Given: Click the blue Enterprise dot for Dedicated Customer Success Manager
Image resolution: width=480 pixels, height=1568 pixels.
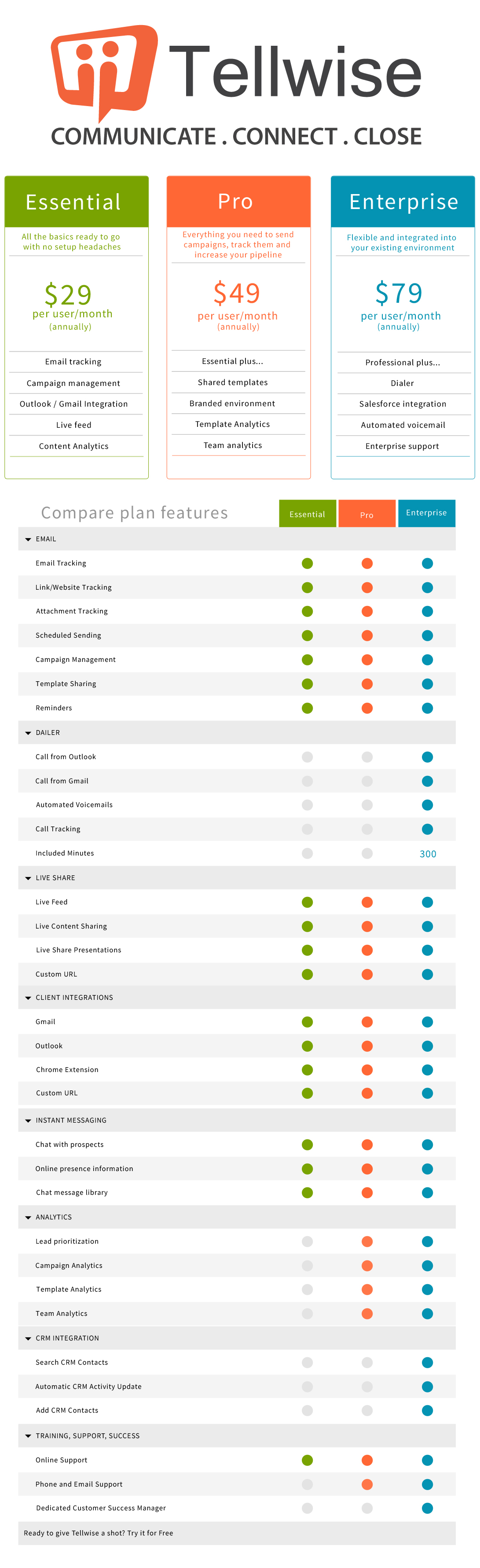Looking at the screenshot, I should [427, 1508].
